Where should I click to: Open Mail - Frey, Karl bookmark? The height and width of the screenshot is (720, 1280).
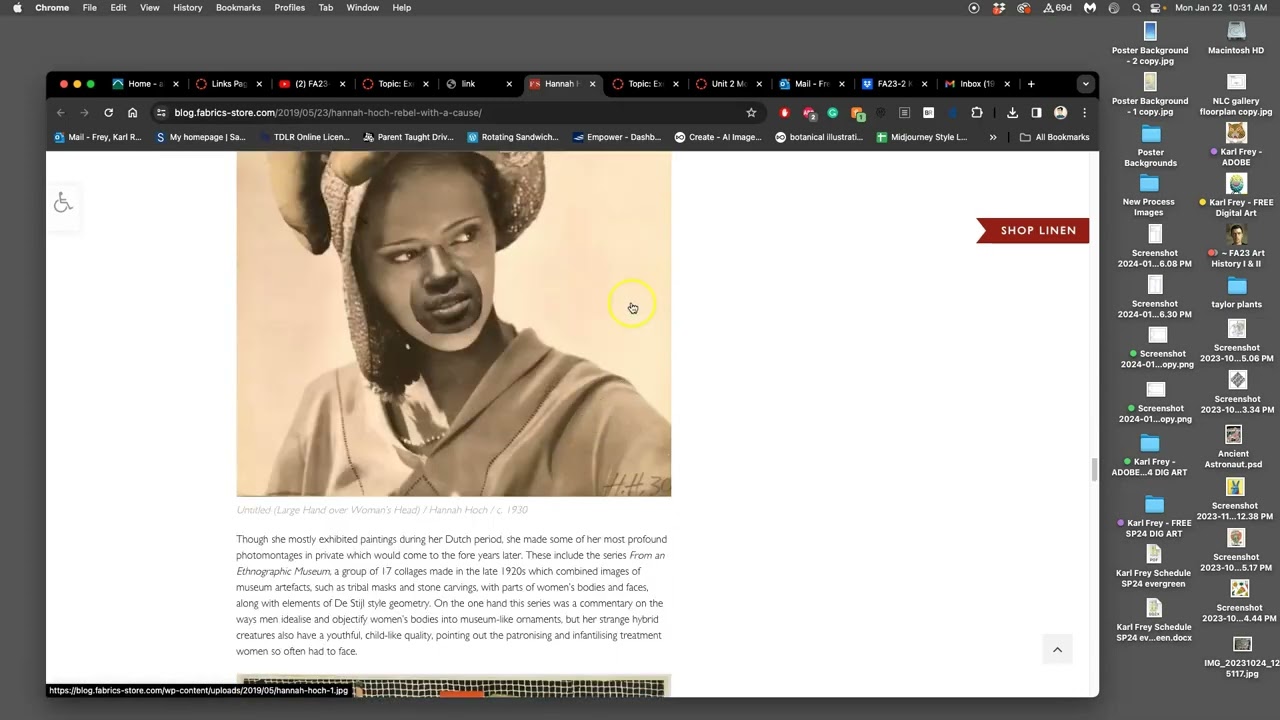click(98, 137)
